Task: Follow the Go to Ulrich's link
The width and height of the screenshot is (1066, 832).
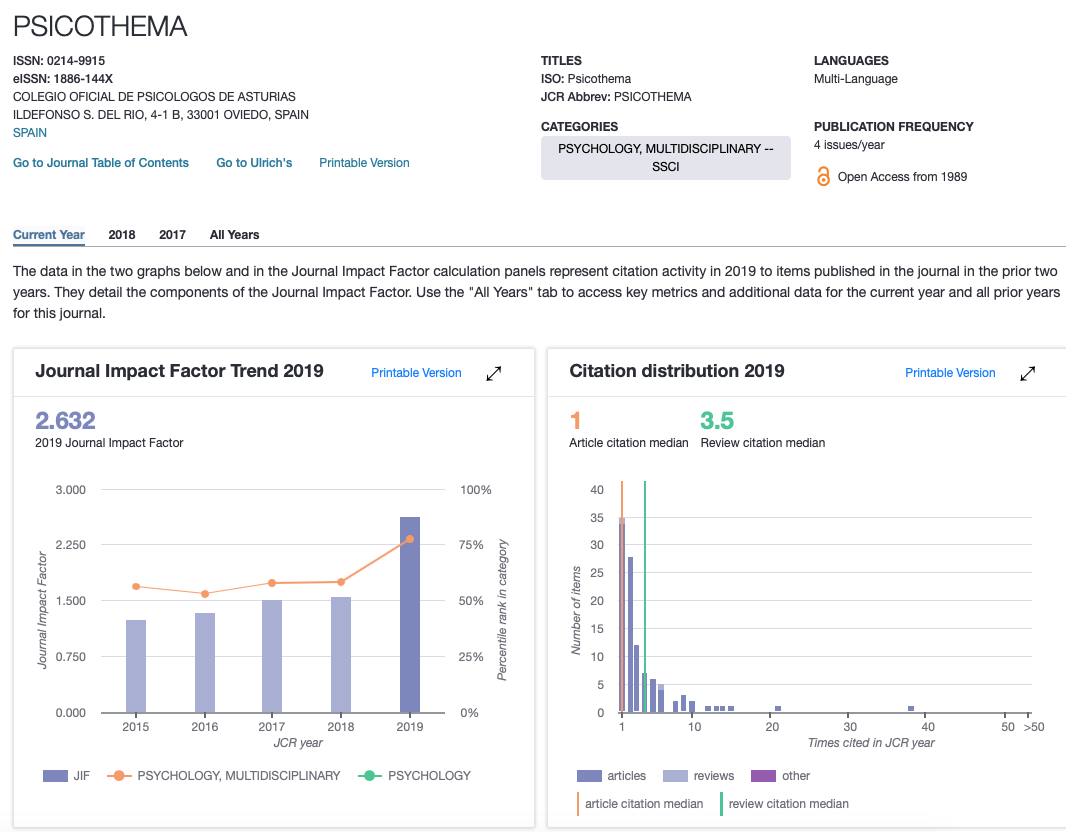Action: (254, 162)
